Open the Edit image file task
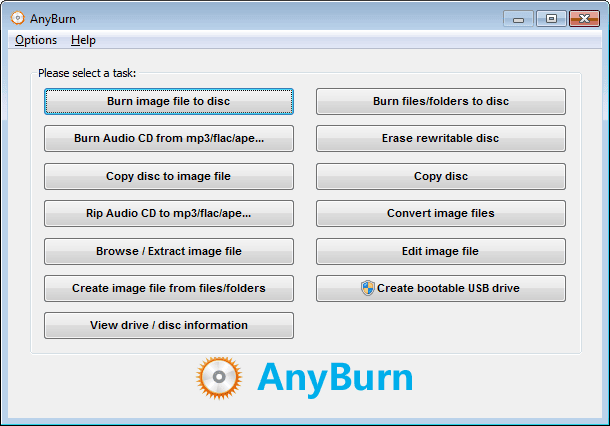 pos(441,251)
